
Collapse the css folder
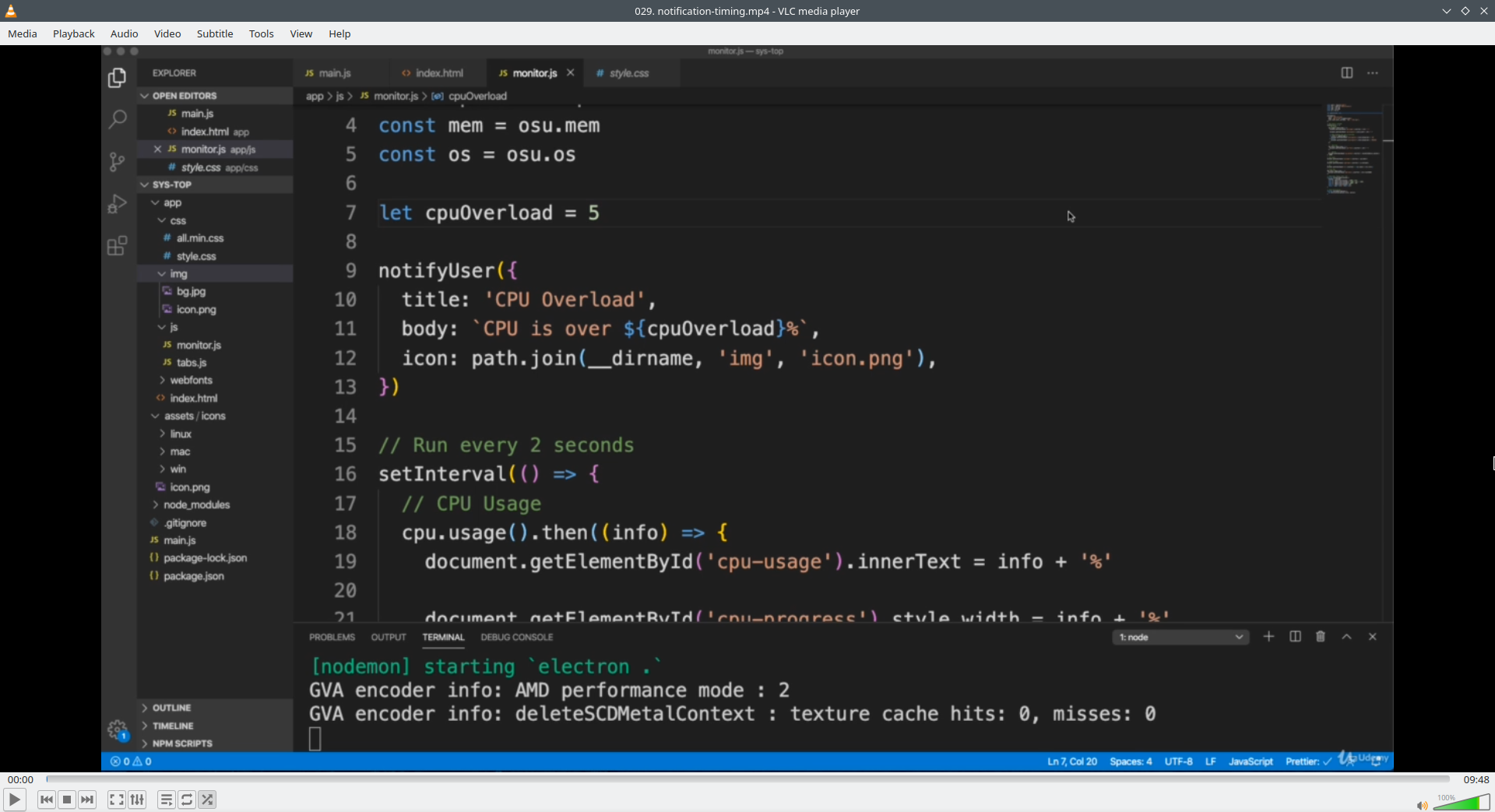coord(178,220)
